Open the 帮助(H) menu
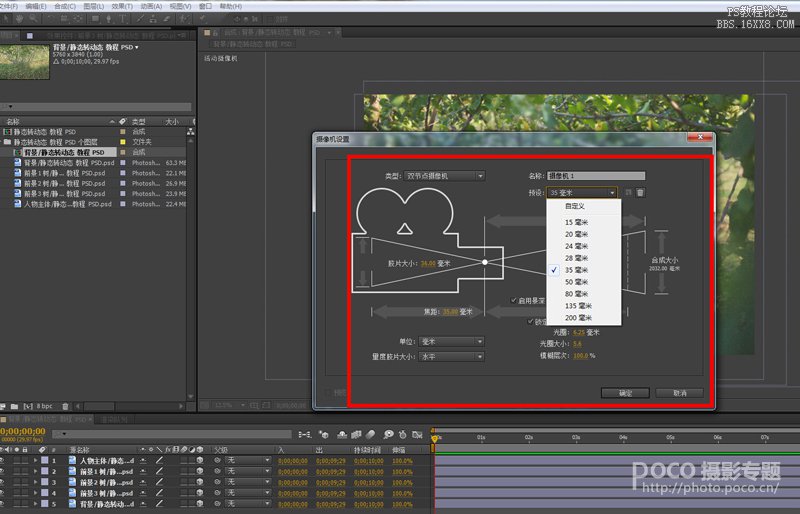 (x=231, y=6)
